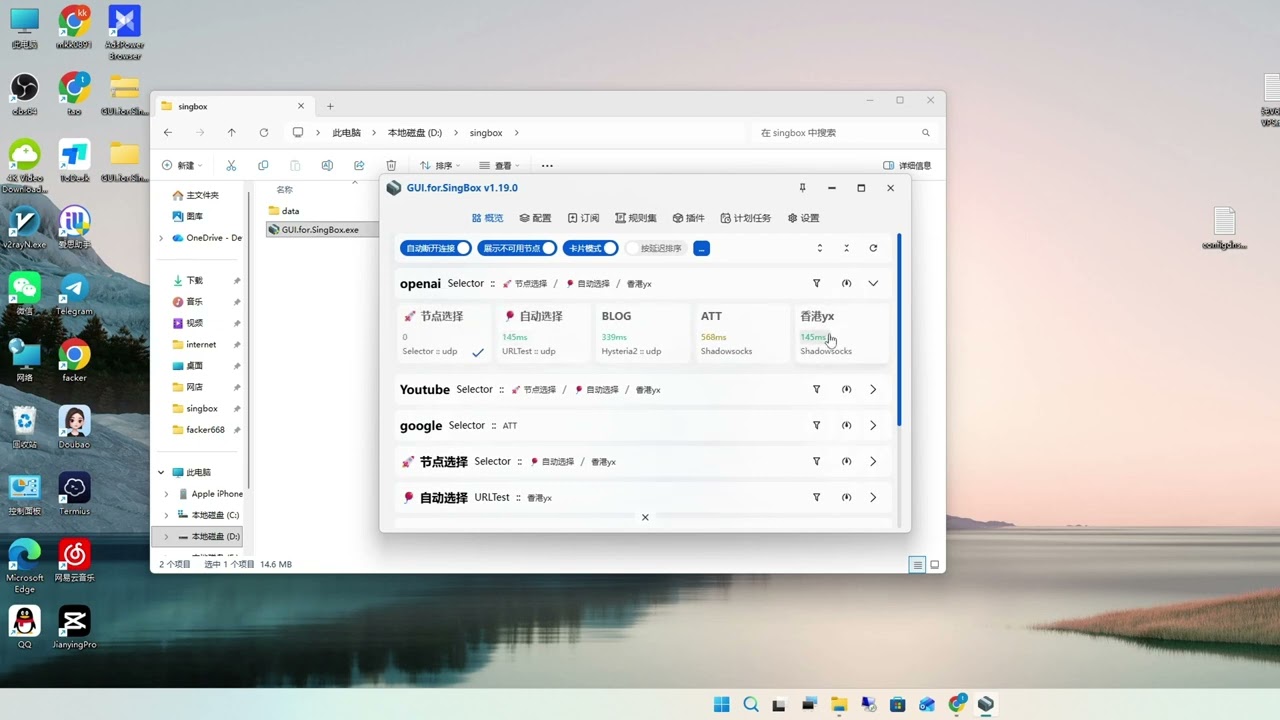This screenshot has height=720, width=1280.
Task: Expand the OneDrive tree node
Action: tap(161, 238)
